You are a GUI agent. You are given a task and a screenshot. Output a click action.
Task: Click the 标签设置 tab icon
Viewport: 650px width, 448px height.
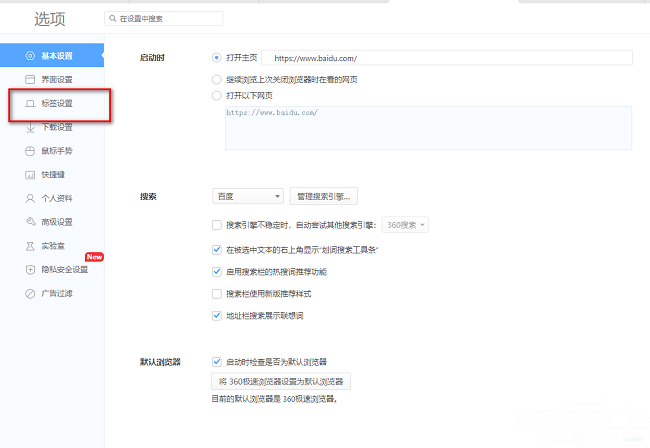[x=30, y=104]
